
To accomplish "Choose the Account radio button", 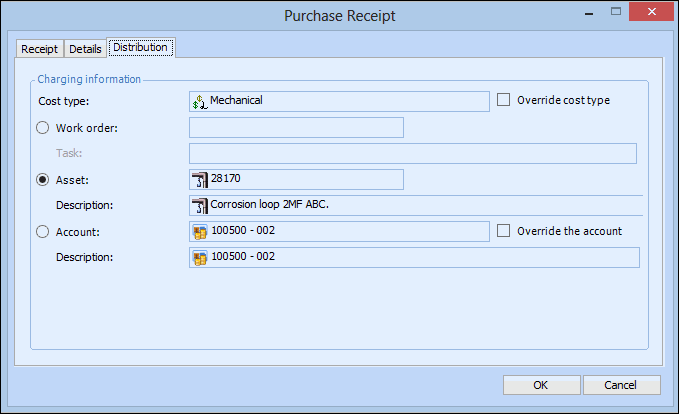I will pos(43,231).
